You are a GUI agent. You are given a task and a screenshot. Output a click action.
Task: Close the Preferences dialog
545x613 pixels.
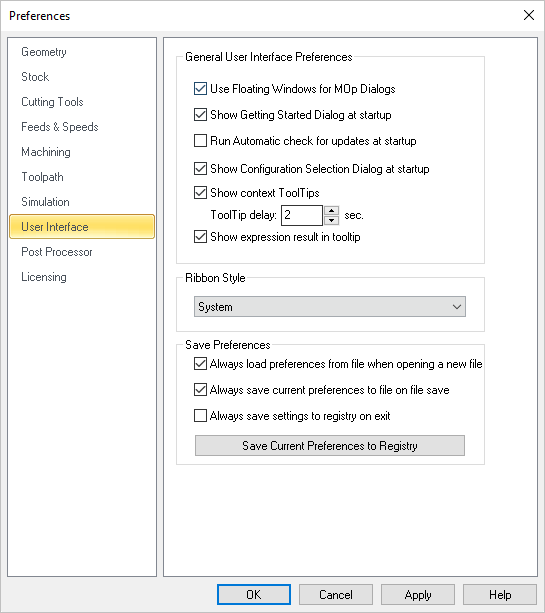point(529,15)
